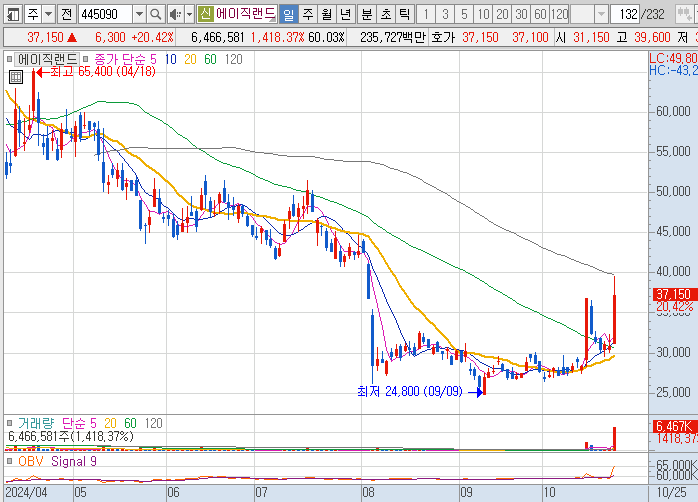Viewport: 698px width, 502px height.
Task: Select the 120 interval button
Action: point(560,14)
